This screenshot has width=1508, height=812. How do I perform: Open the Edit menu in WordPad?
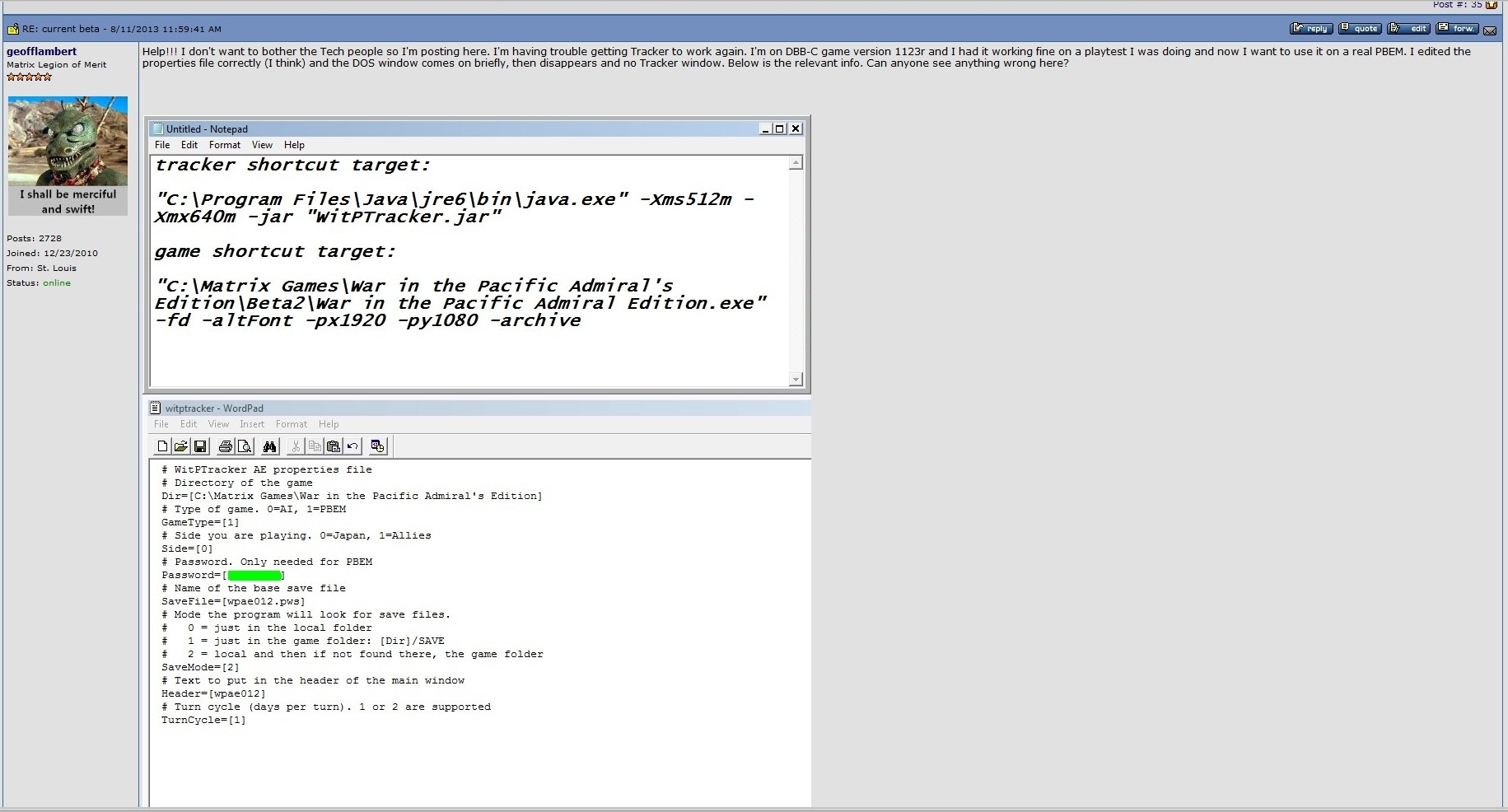pos(189,424)
